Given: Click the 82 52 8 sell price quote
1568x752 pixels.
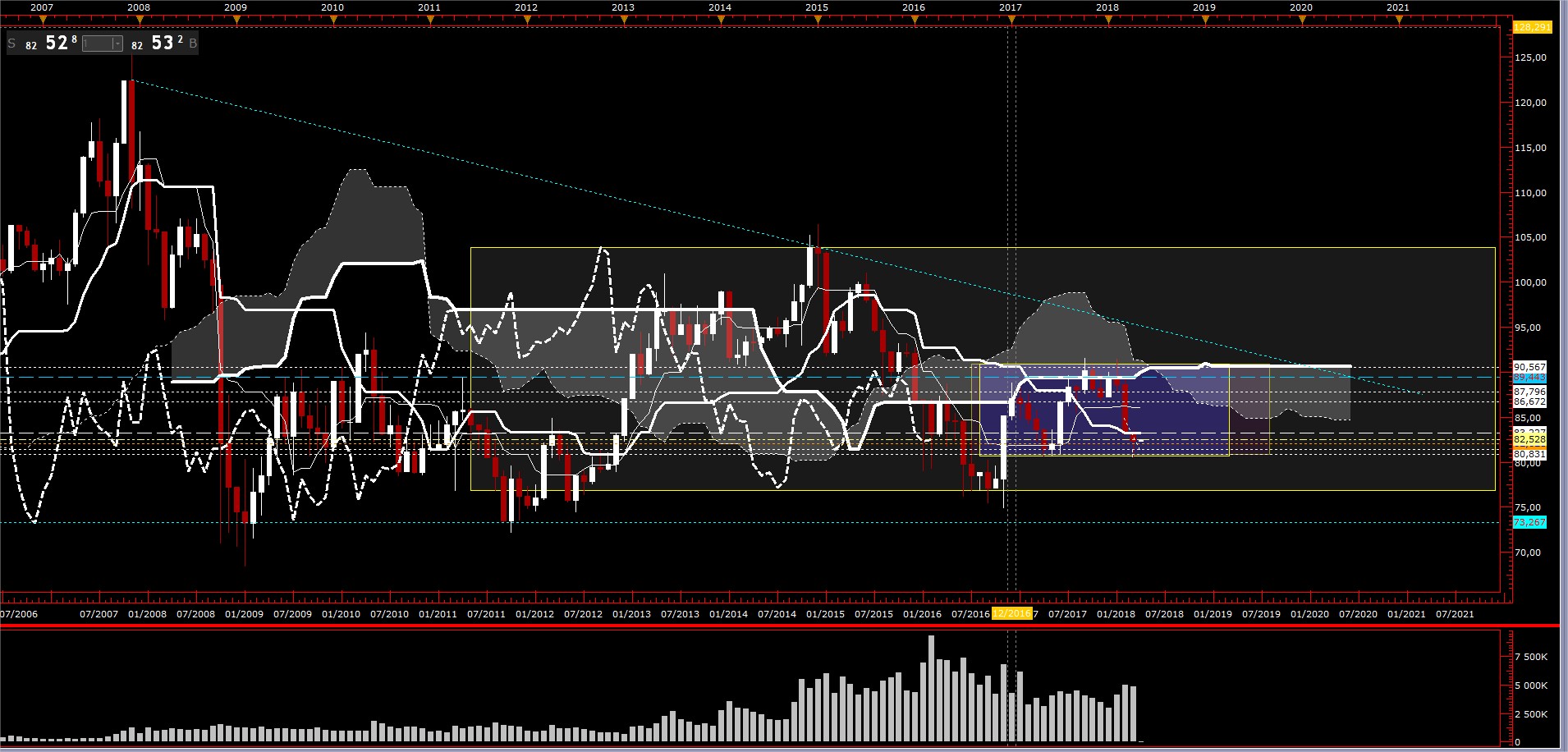Looking at the screenshot, I should point(51,43).
